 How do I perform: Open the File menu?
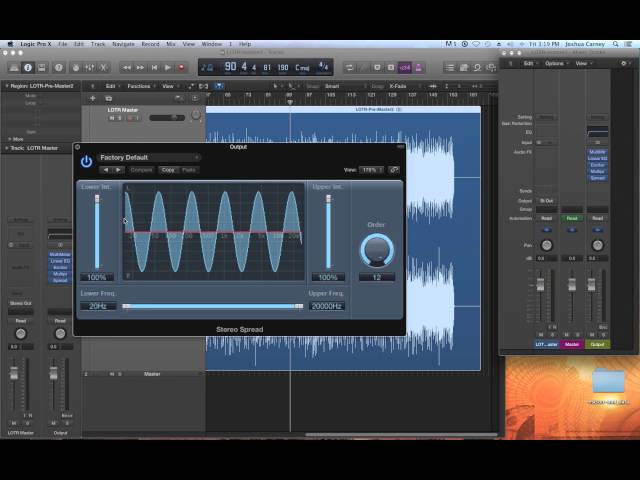point(62,44)
